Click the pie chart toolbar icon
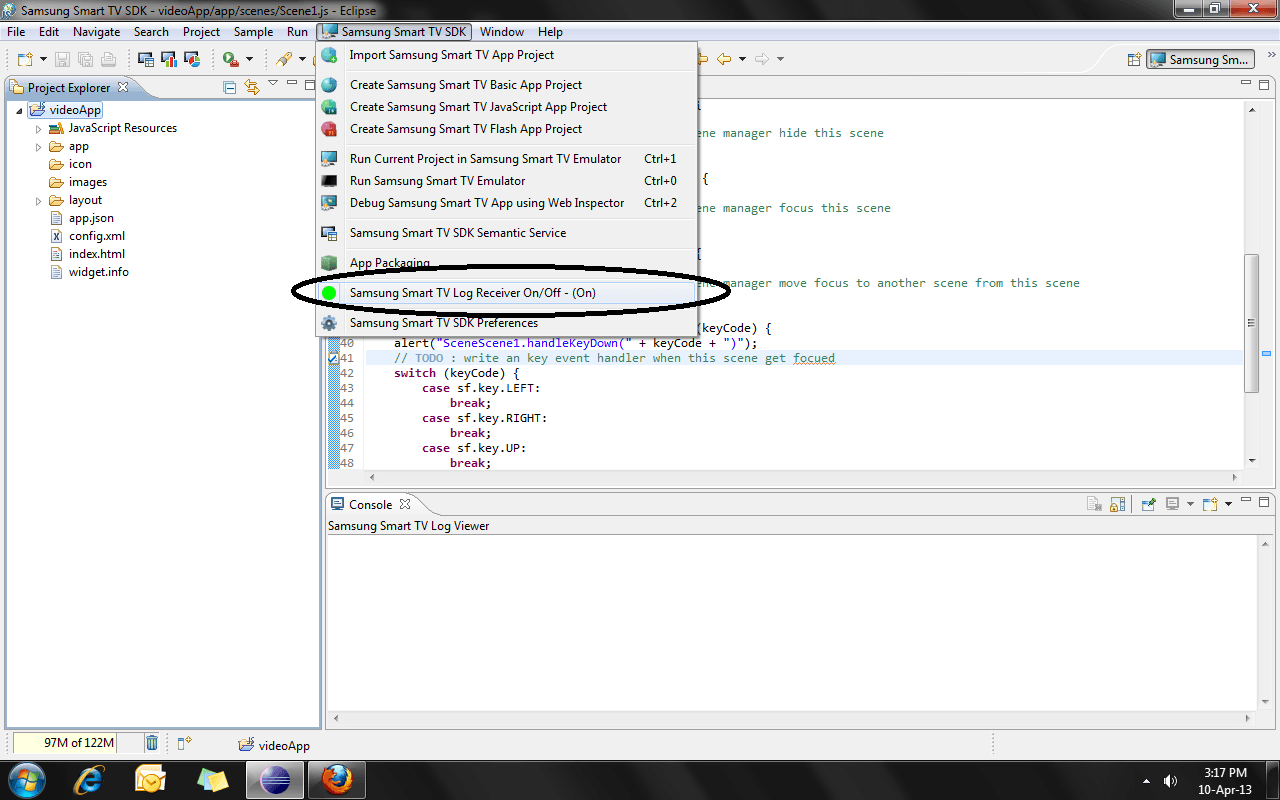Viewport: 1280px width, 800px height. point(192,60)
